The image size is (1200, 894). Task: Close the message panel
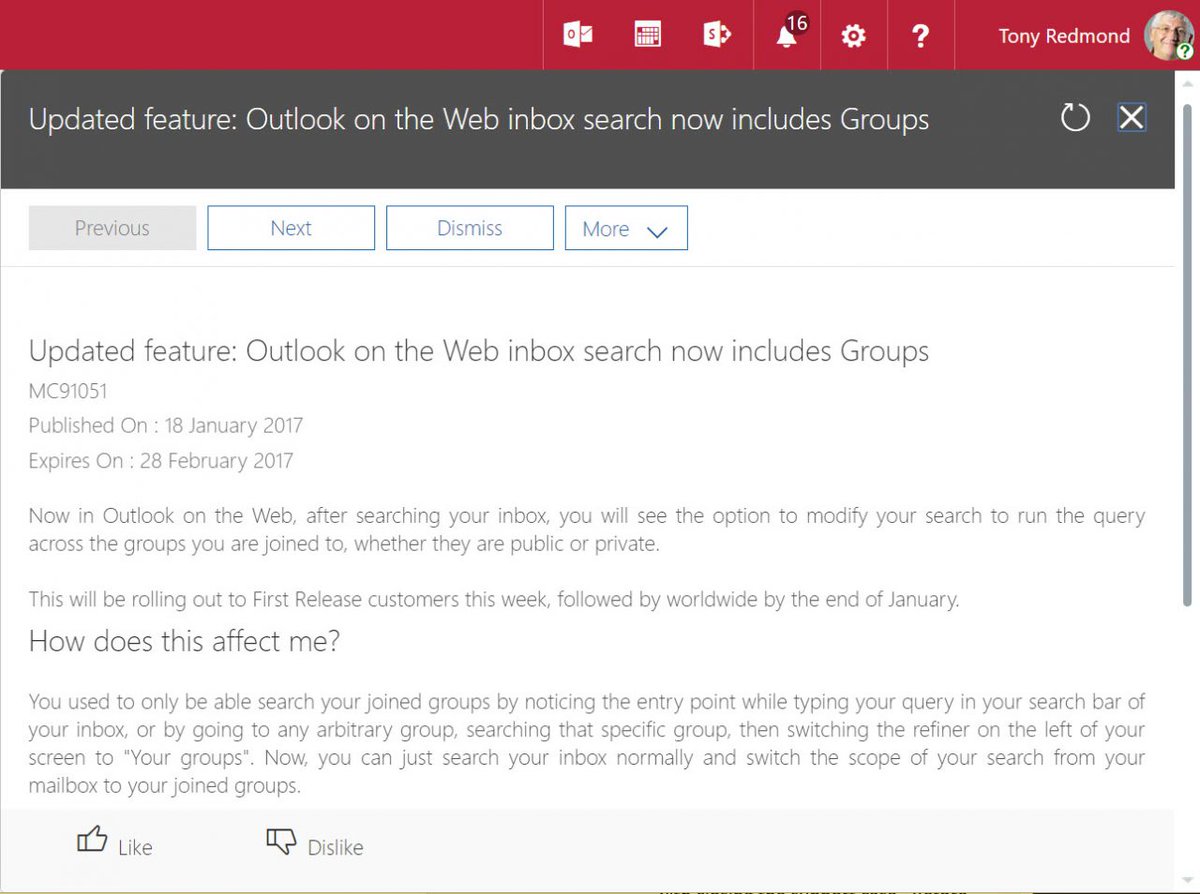point(1131,118)
